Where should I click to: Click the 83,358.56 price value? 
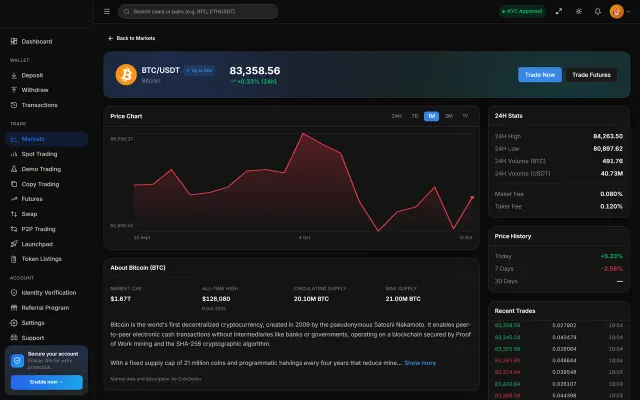[x=255, y=71]
